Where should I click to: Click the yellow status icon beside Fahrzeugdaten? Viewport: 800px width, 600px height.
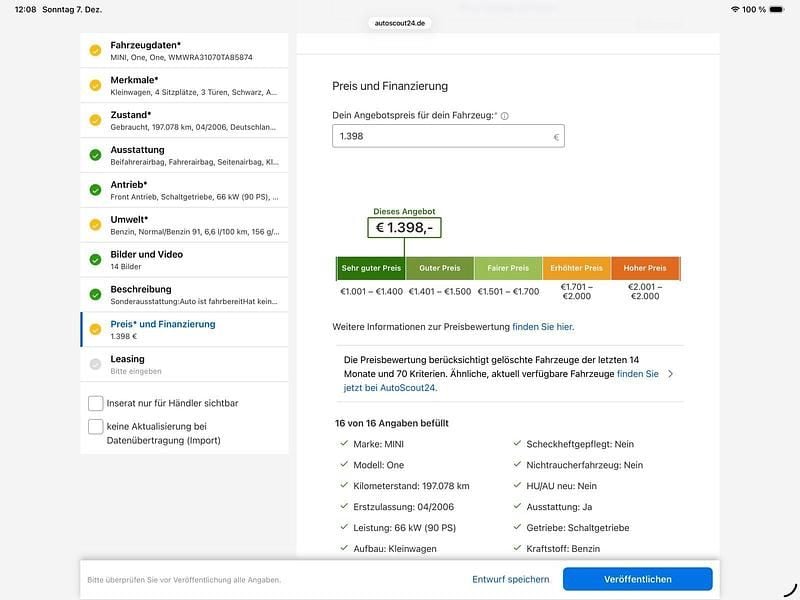pos(95,51)
